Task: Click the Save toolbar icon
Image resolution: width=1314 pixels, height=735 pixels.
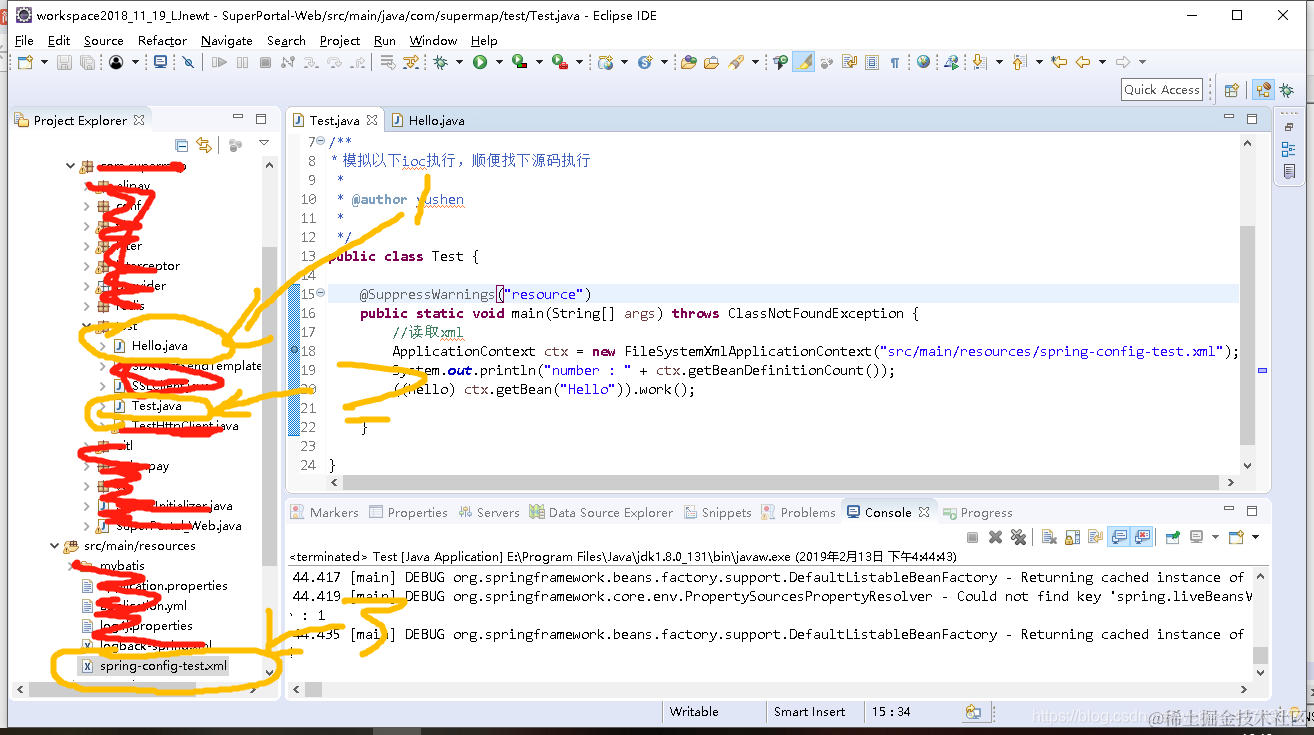Action: (64, 62)
